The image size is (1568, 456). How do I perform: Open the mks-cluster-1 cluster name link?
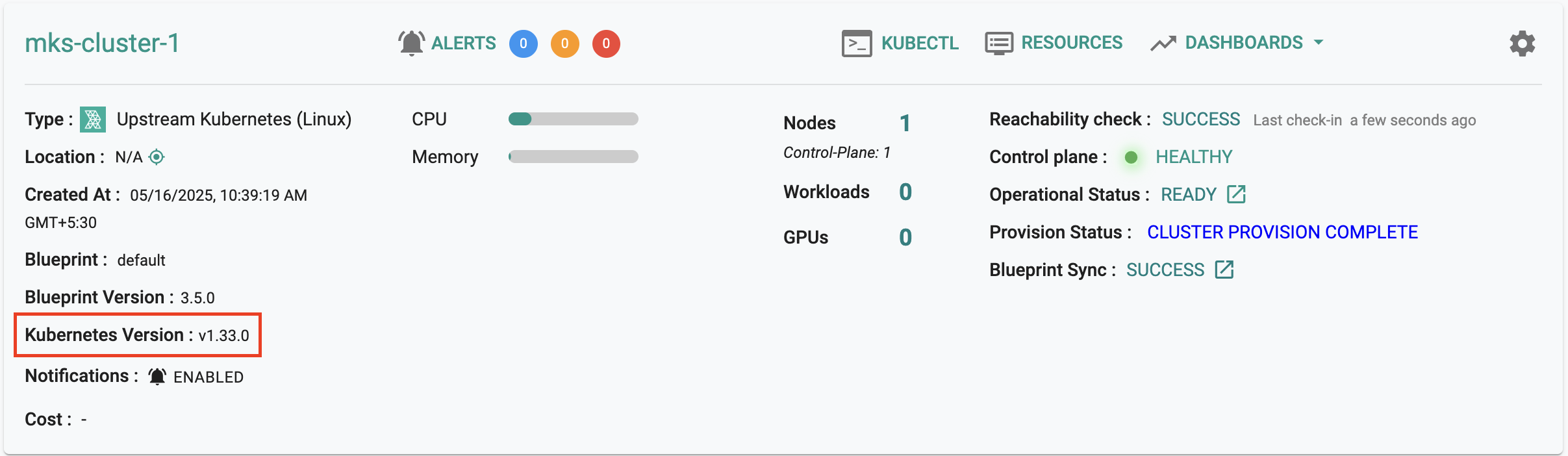pos(102,44)
